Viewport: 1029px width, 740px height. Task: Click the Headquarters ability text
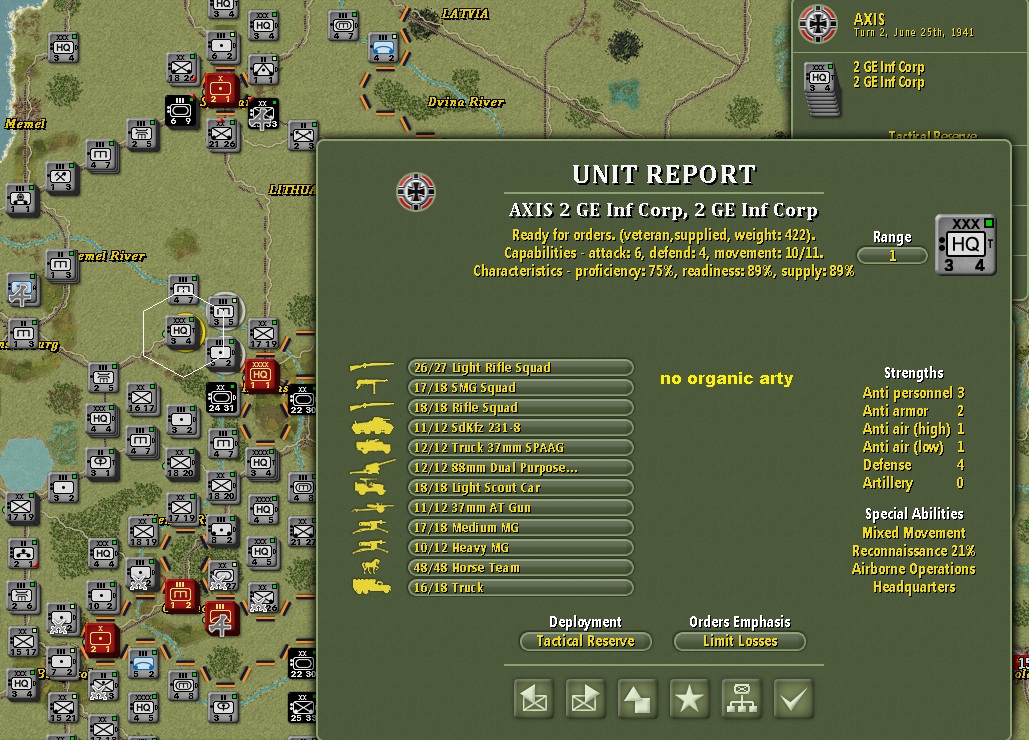pos(914,587)
